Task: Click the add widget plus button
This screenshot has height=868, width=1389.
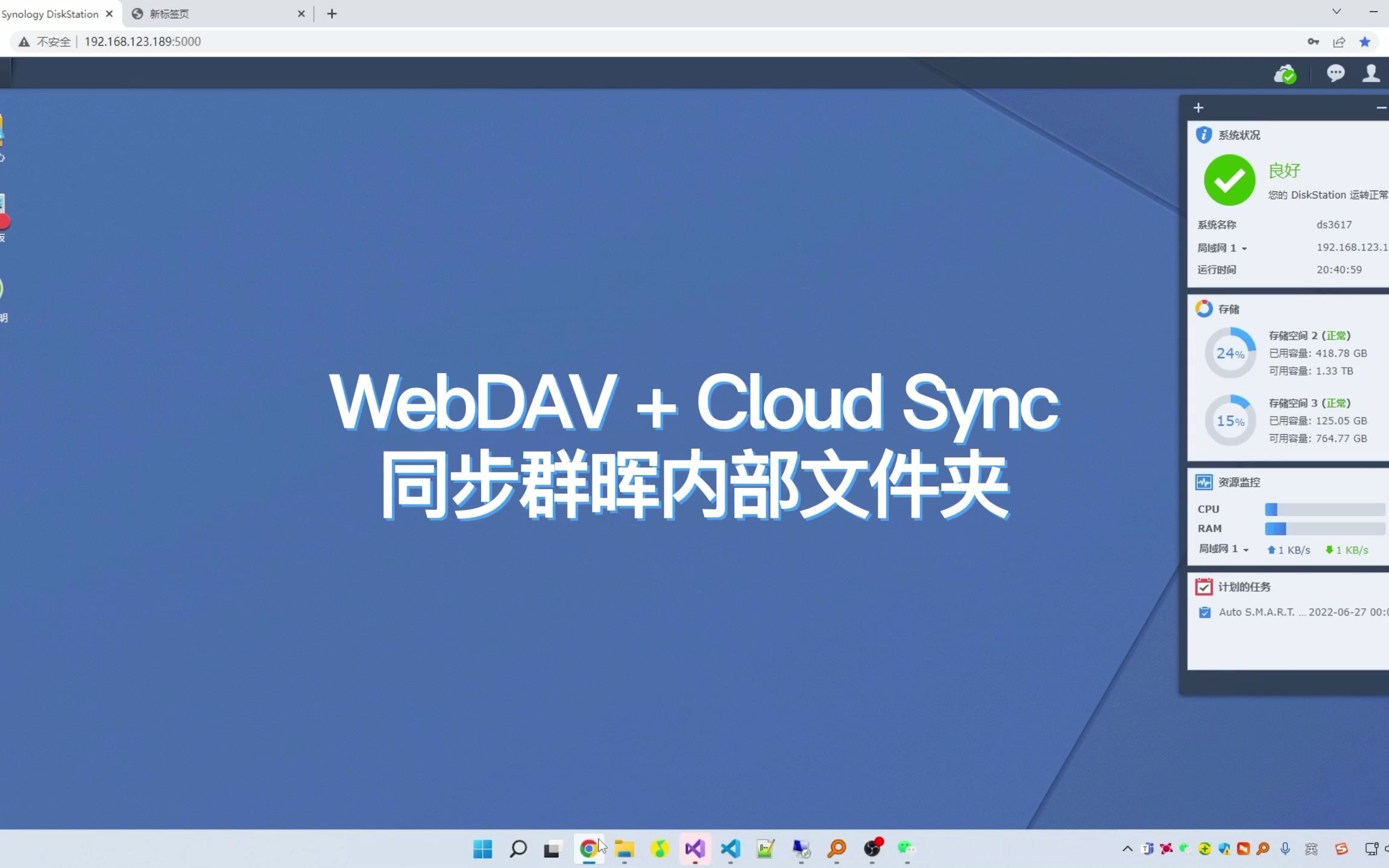Action: point(1199,107)
